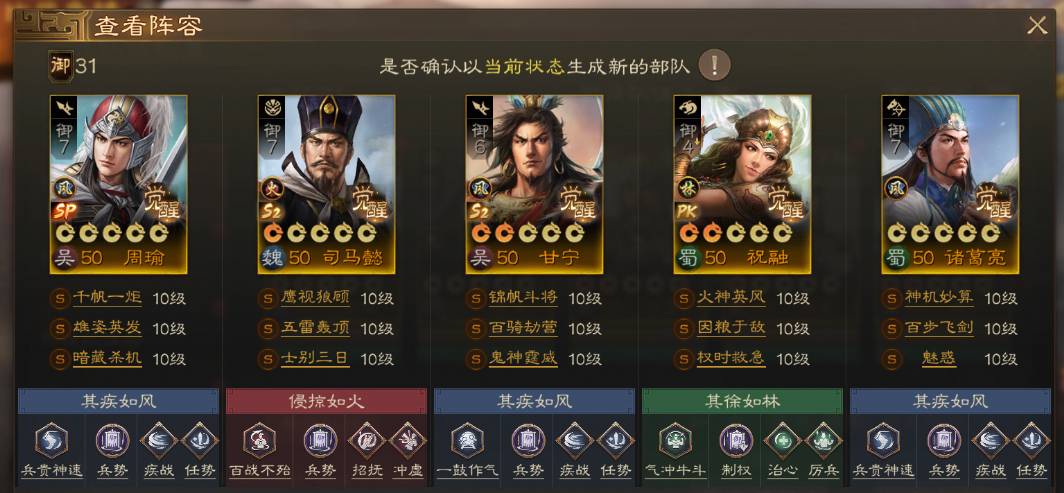
Task: Open the 千帆一炬 skill link
Action: point(107,298)
